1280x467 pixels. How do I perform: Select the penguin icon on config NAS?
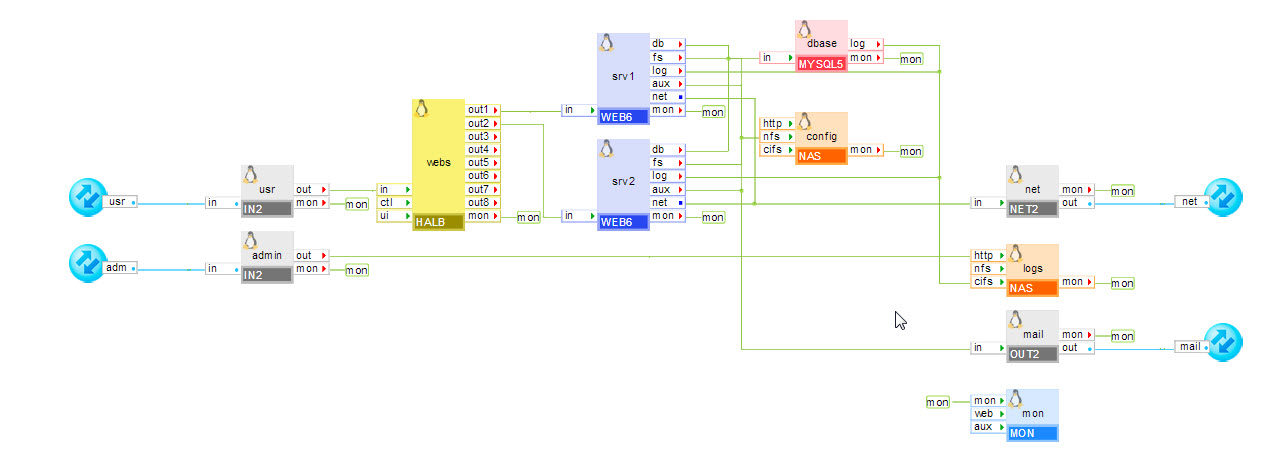pyautogui.click(x=804, y=122)
